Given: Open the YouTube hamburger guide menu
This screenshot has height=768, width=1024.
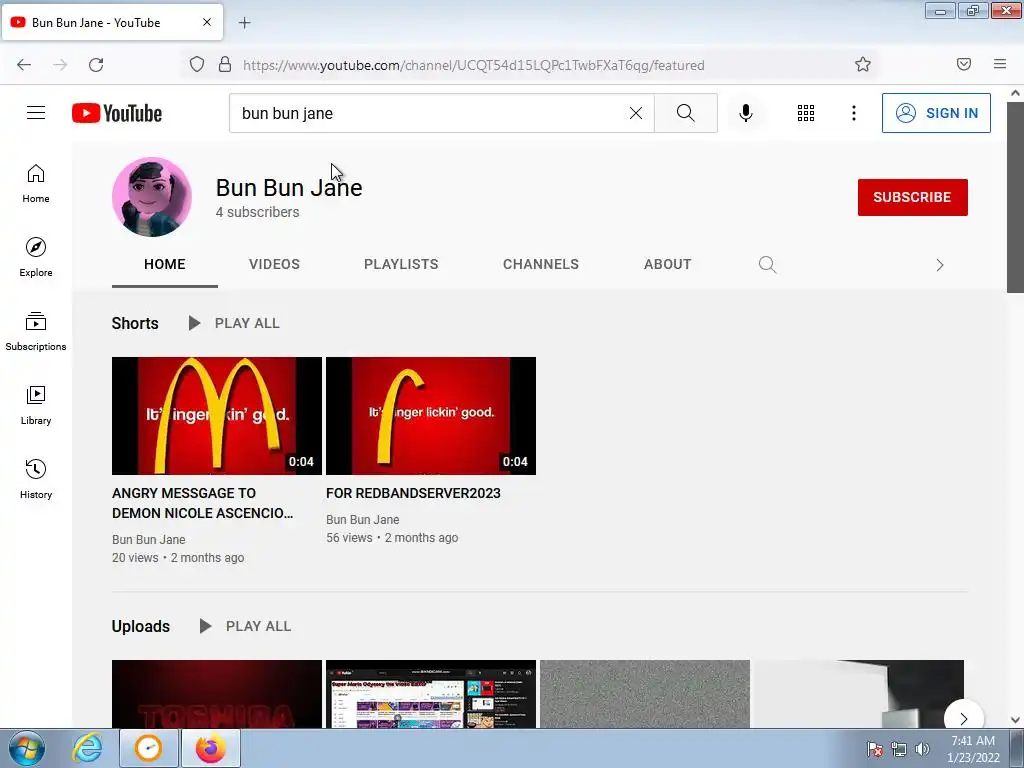Looking at the screenshot, I should [x=36, y=113].
